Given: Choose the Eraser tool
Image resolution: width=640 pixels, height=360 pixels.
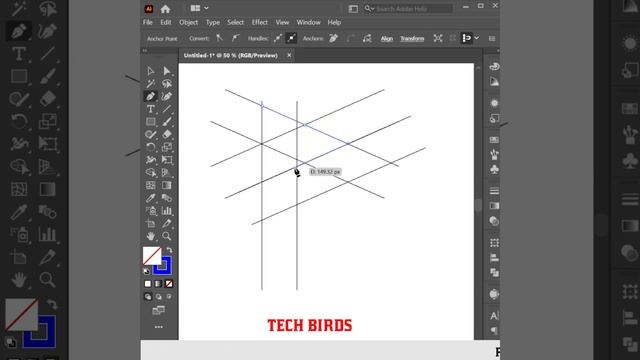Looking at the screenshot, I should [167, 134].
